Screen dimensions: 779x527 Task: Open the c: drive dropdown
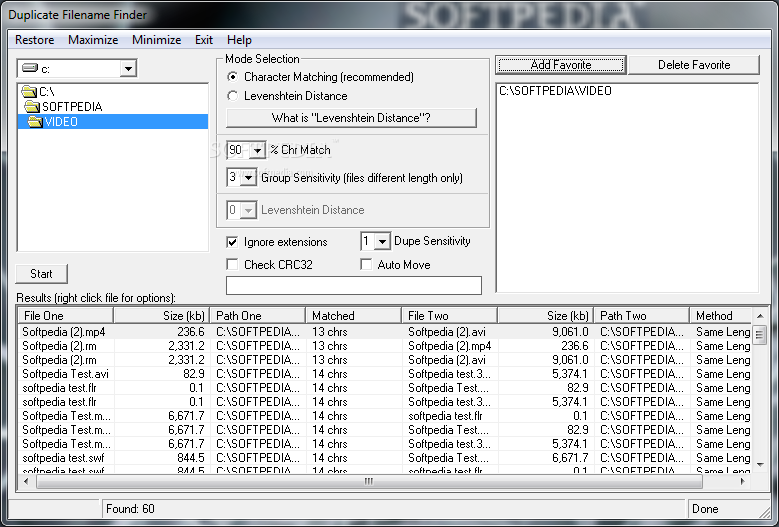(128, 69)
